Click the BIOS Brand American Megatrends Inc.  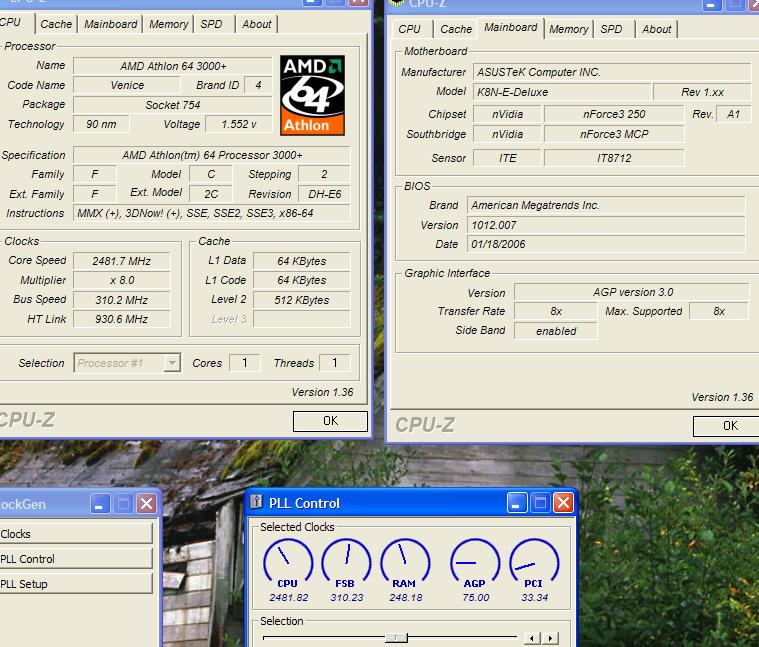[606, 205]
